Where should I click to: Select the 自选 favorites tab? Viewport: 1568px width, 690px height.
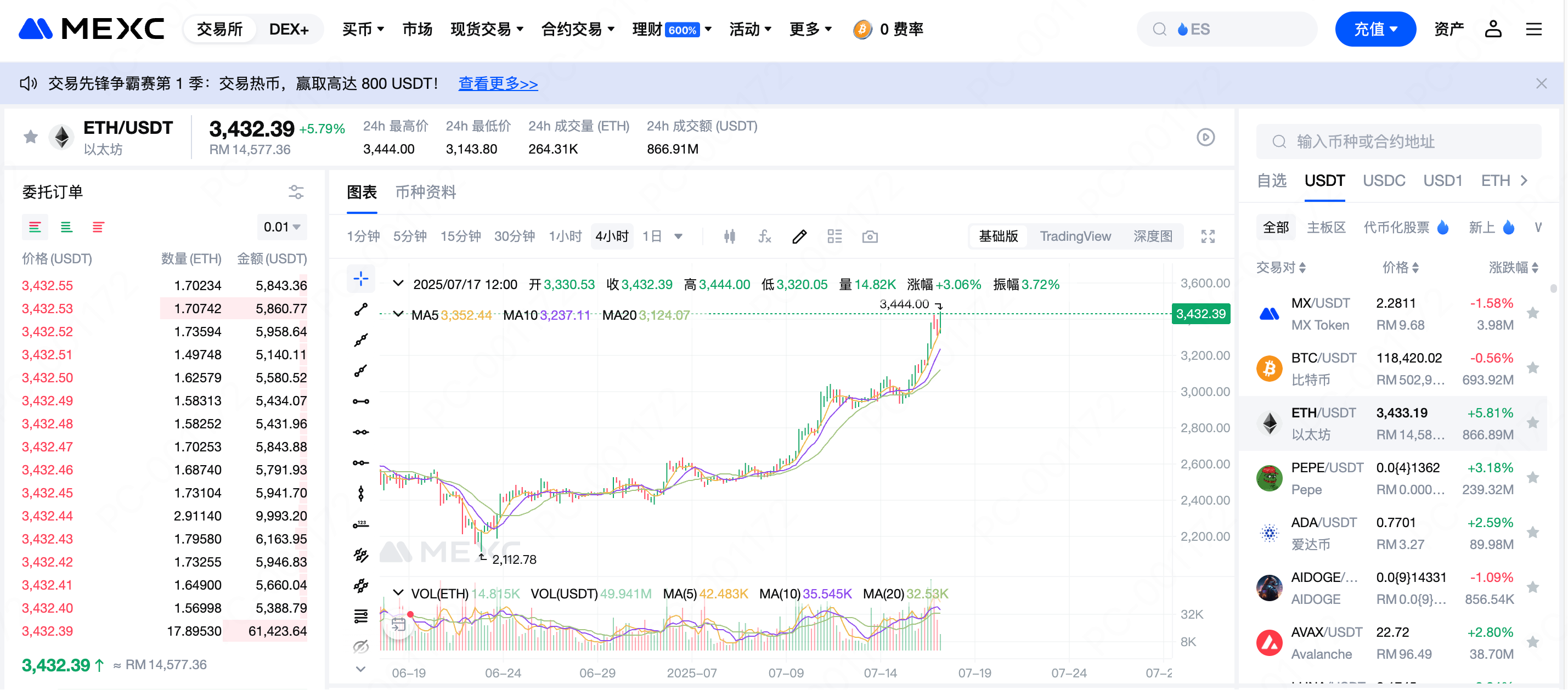[x=1272, y=180]
